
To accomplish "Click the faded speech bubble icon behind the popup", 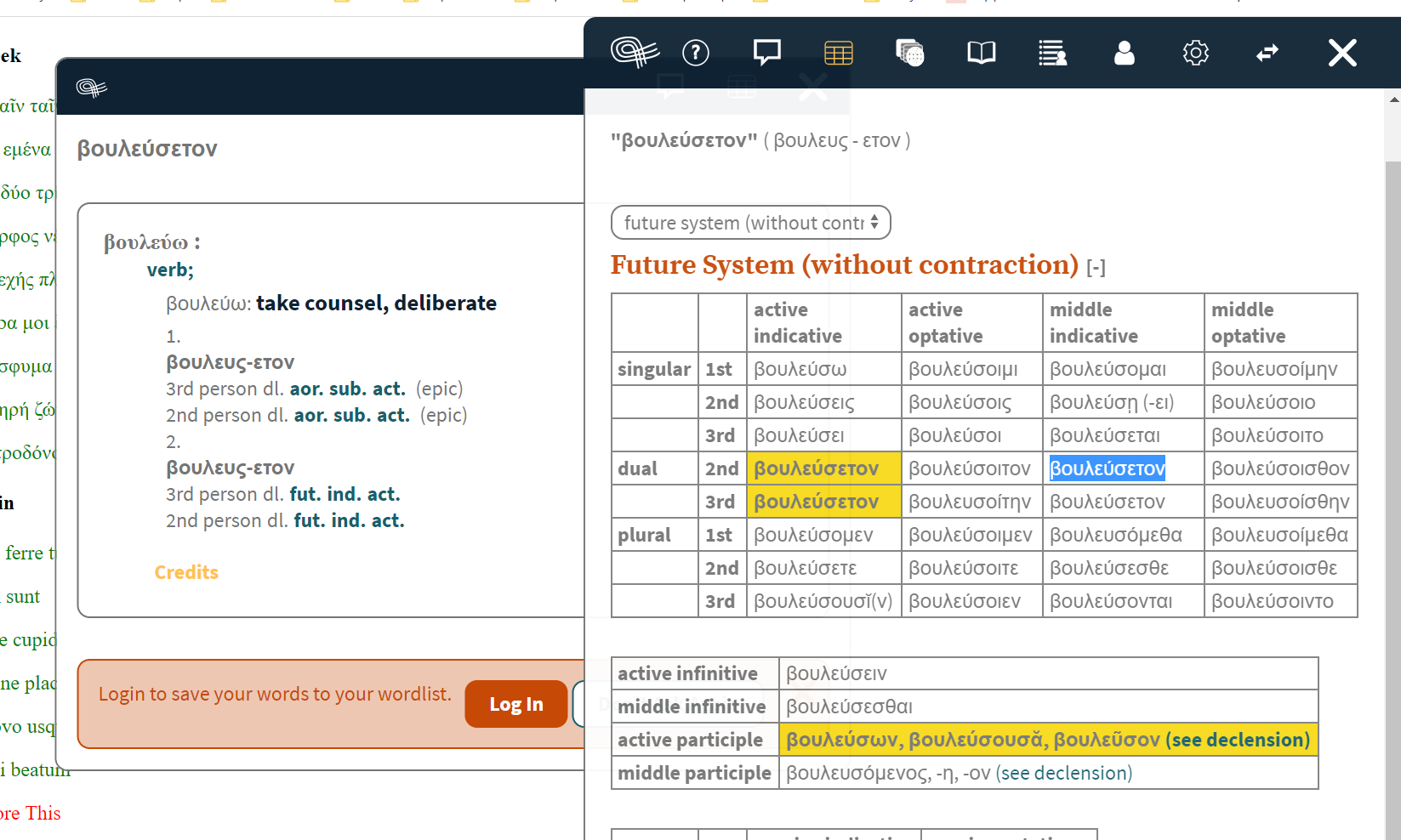I will point(670,85).
